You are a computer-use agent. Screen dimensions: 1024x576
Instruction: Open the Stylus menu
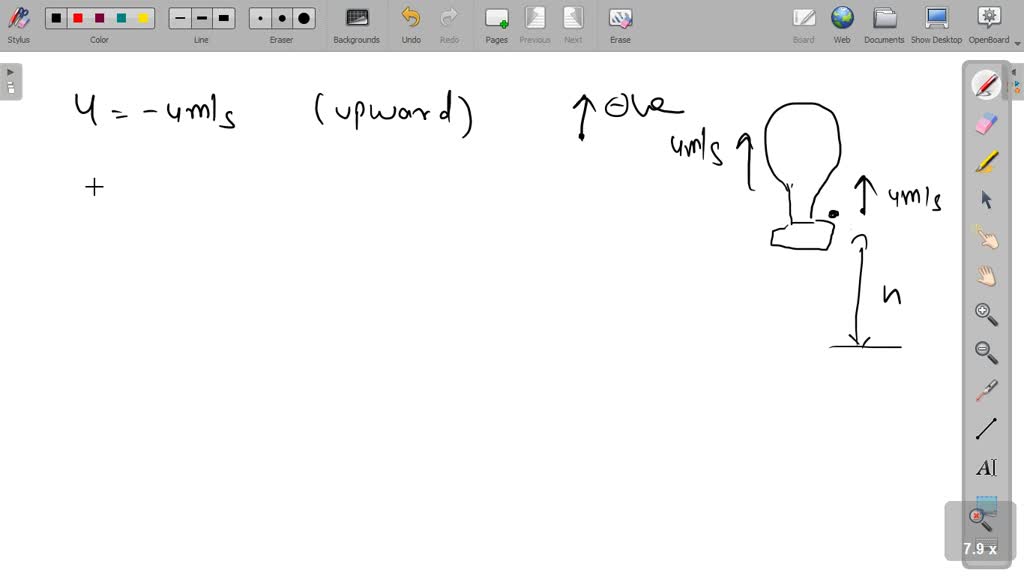click(18, 25)
